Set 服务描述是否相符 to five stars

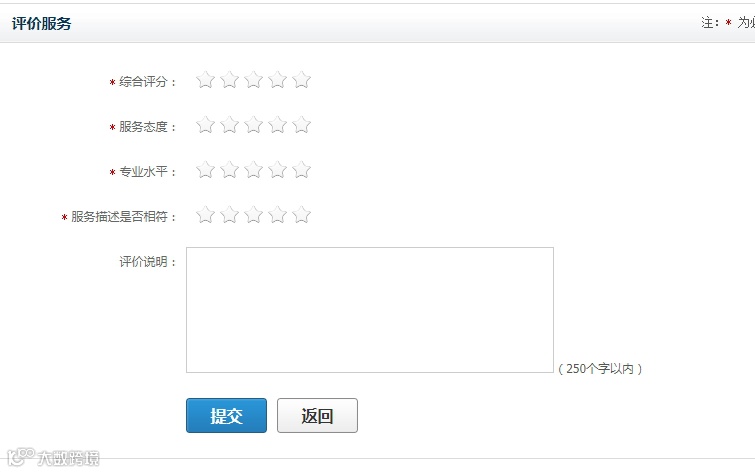click(301, 215)
